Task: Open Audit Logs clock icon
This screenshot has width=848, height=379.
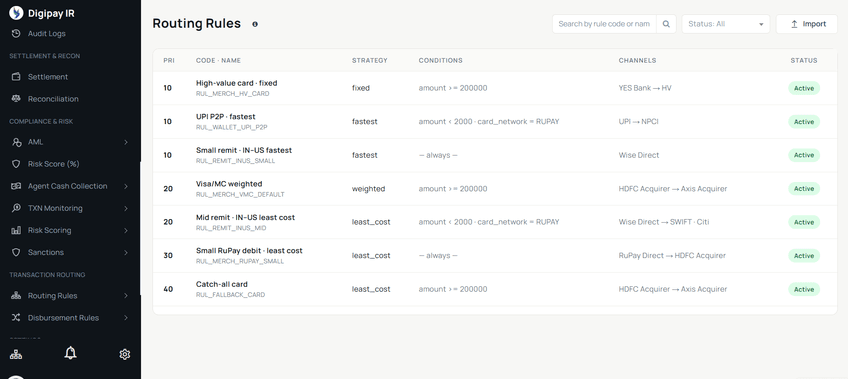Action: pyautogui.click(x=16, y=34)
